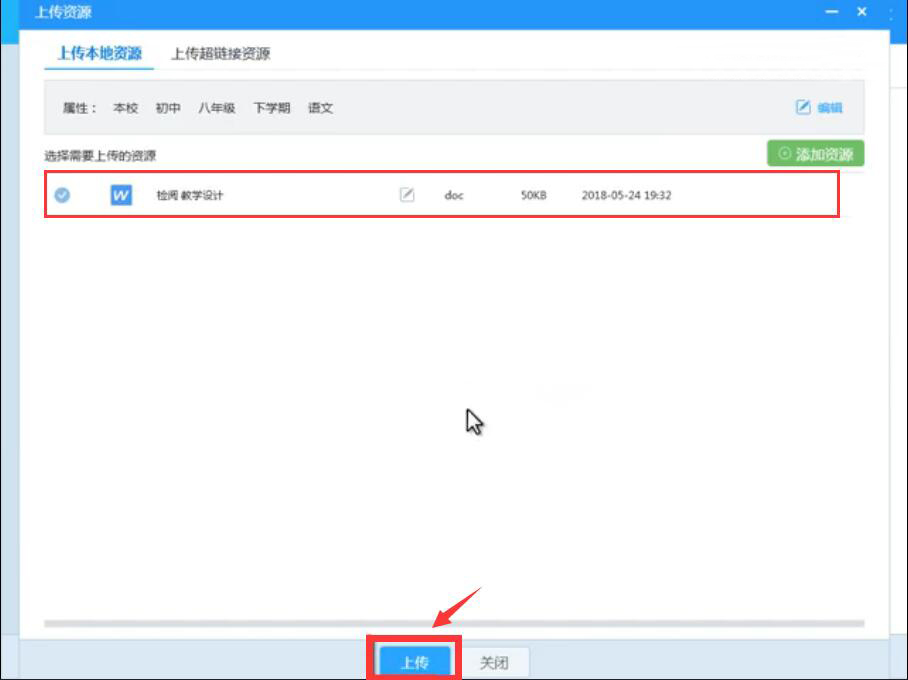Open the 上传超链接资源 tab
Screen dimensions: 908x680
[x=220, y=54]
